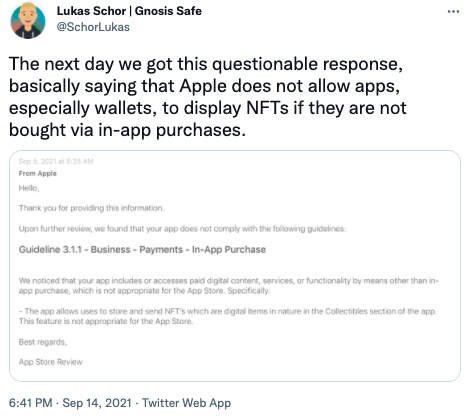Click the line about storing and sending NFT's
This screenshot has height=418, width=468.
(228, 311)
